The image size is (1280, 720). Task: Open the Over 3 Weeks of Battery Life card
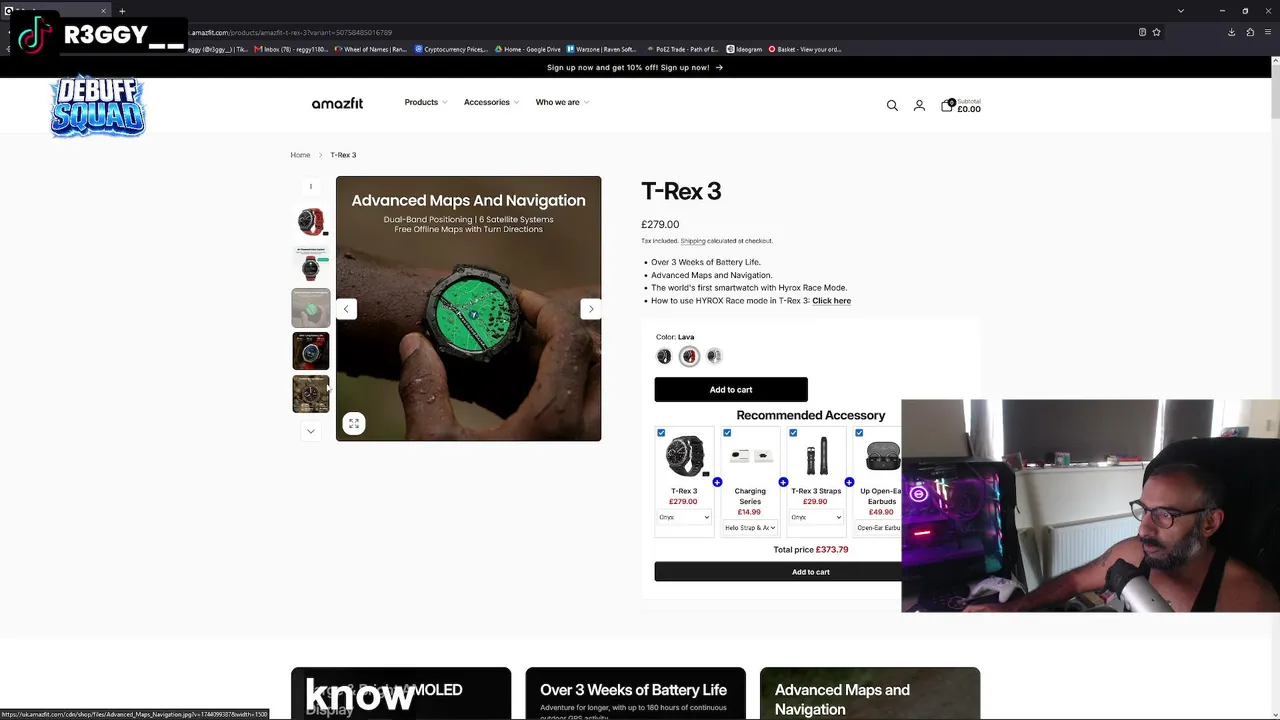pyautogui.click(x=635, y=693)
